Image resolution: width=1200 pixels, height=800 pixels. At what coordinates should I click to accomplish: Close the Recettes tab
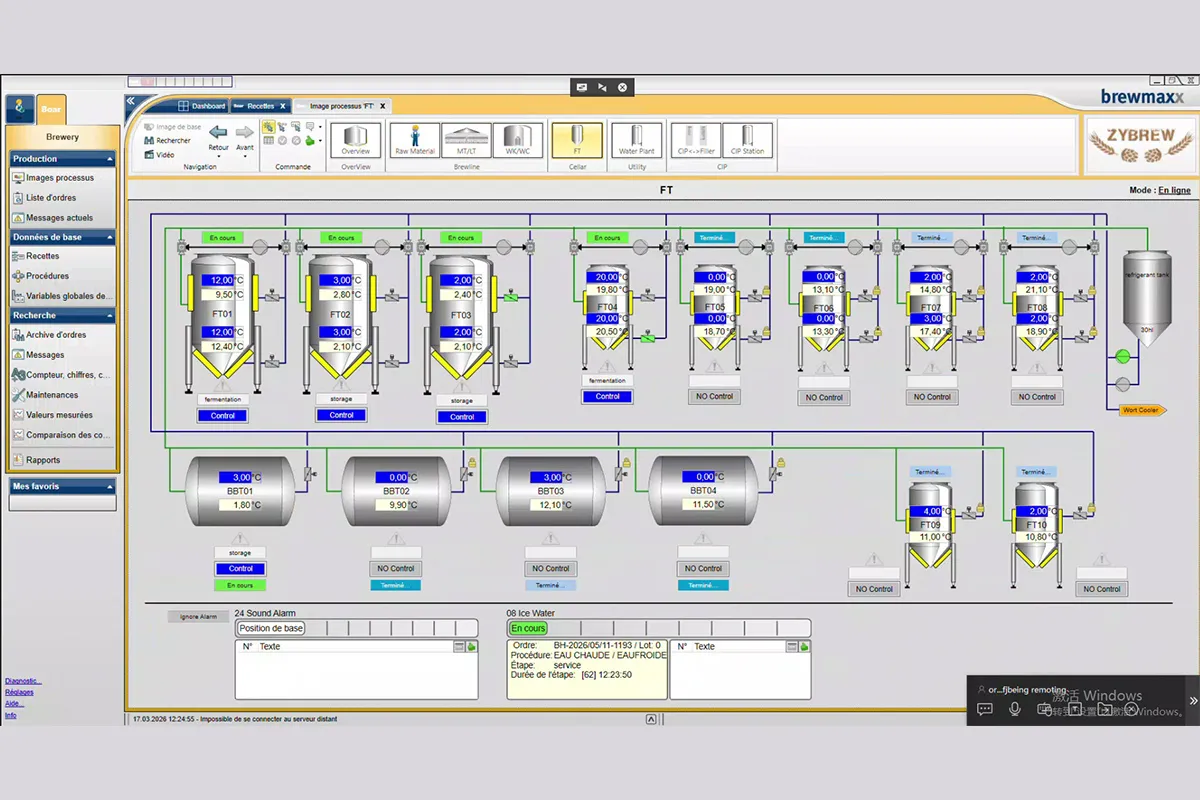coord(283,106)
